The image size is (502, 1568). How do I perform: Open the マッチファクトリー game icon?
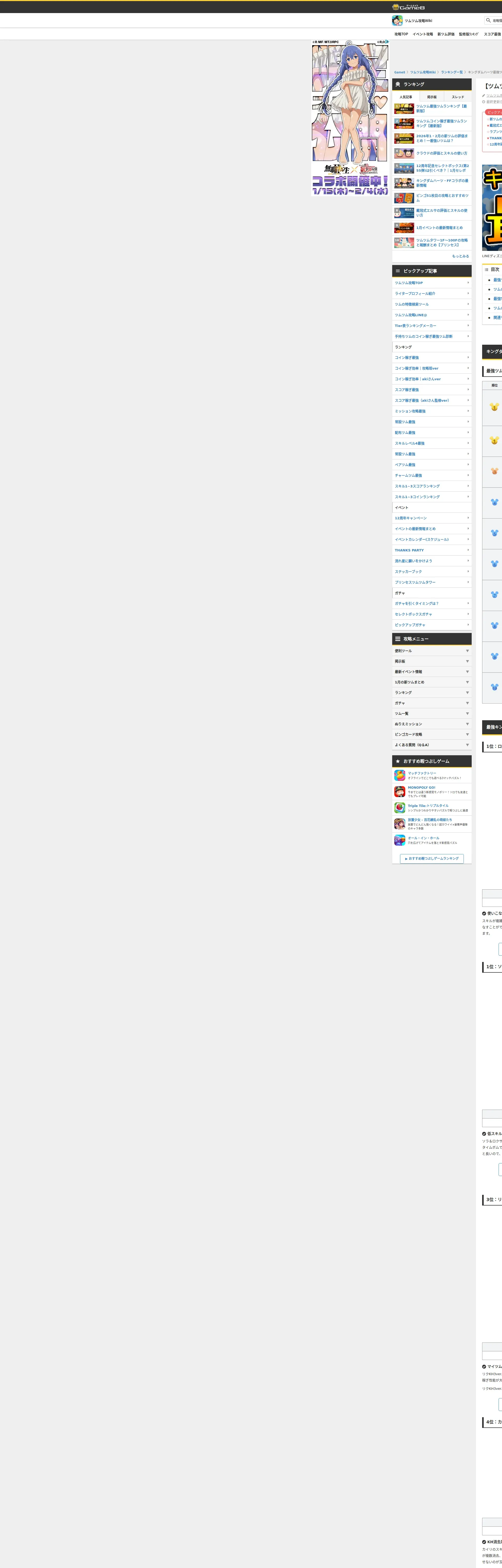(x=400, y=775)
